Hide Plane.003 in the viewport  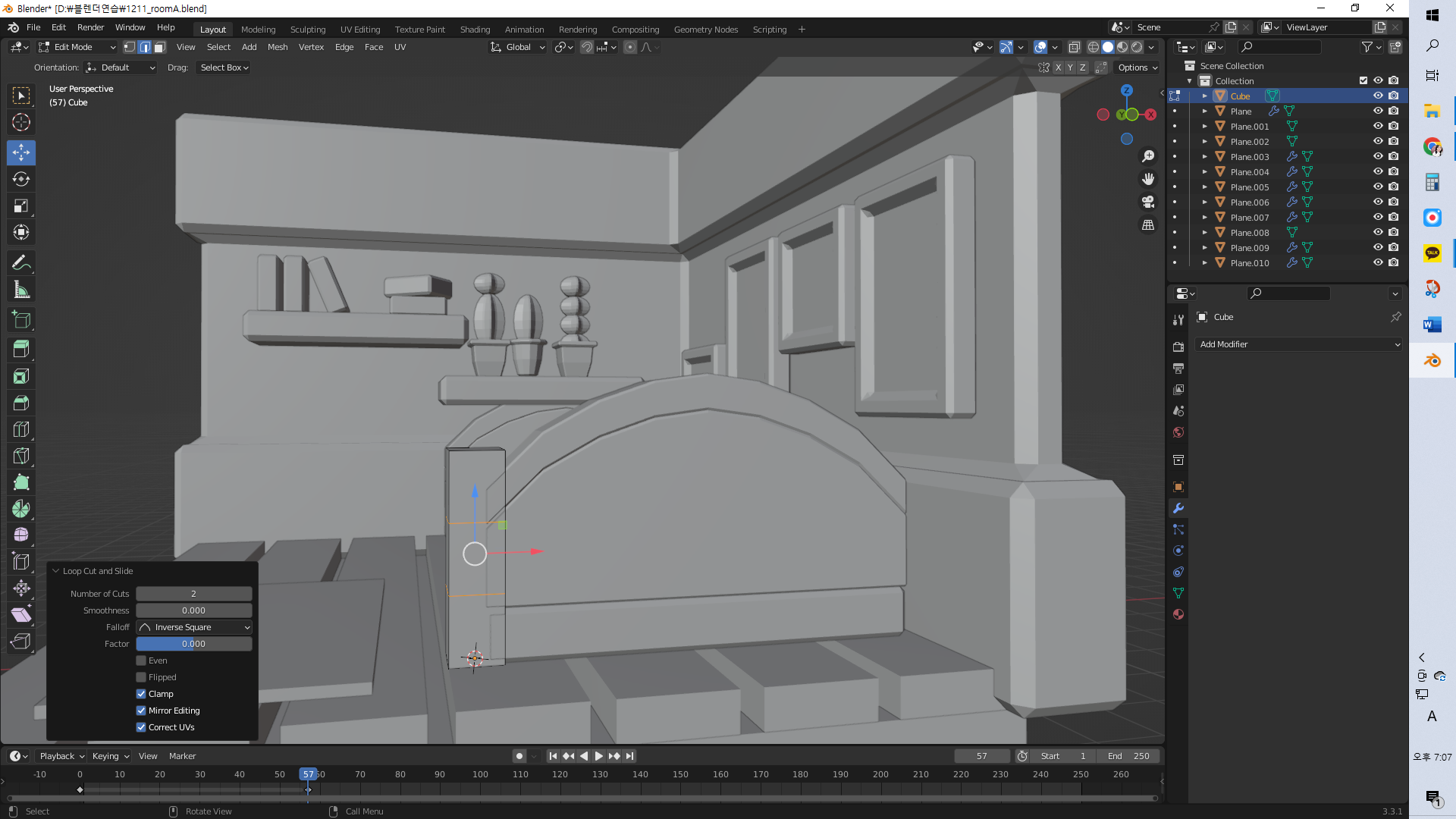[1378, 156]
